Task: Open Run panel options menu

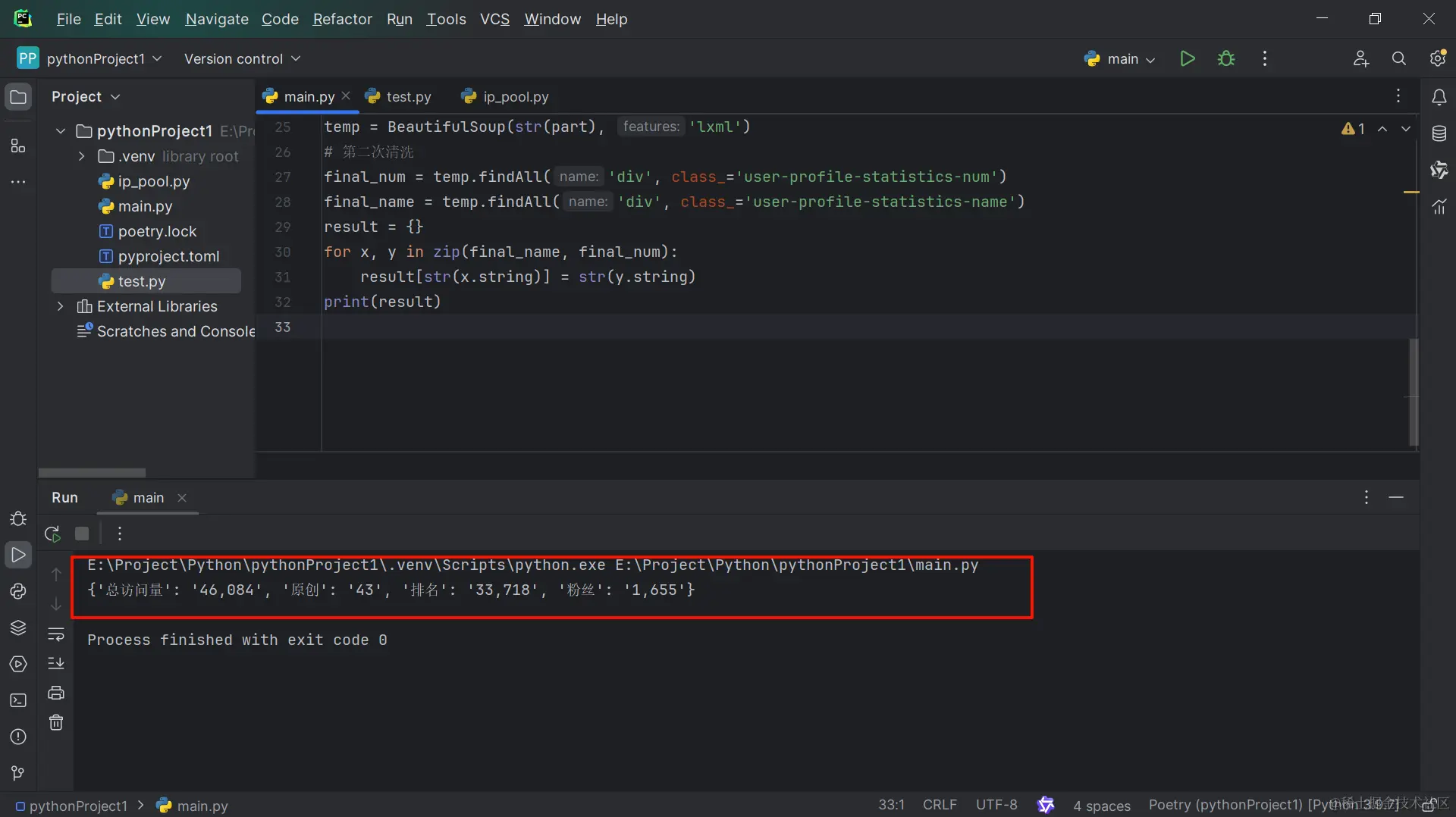Action: click(x=1367, y=497)
